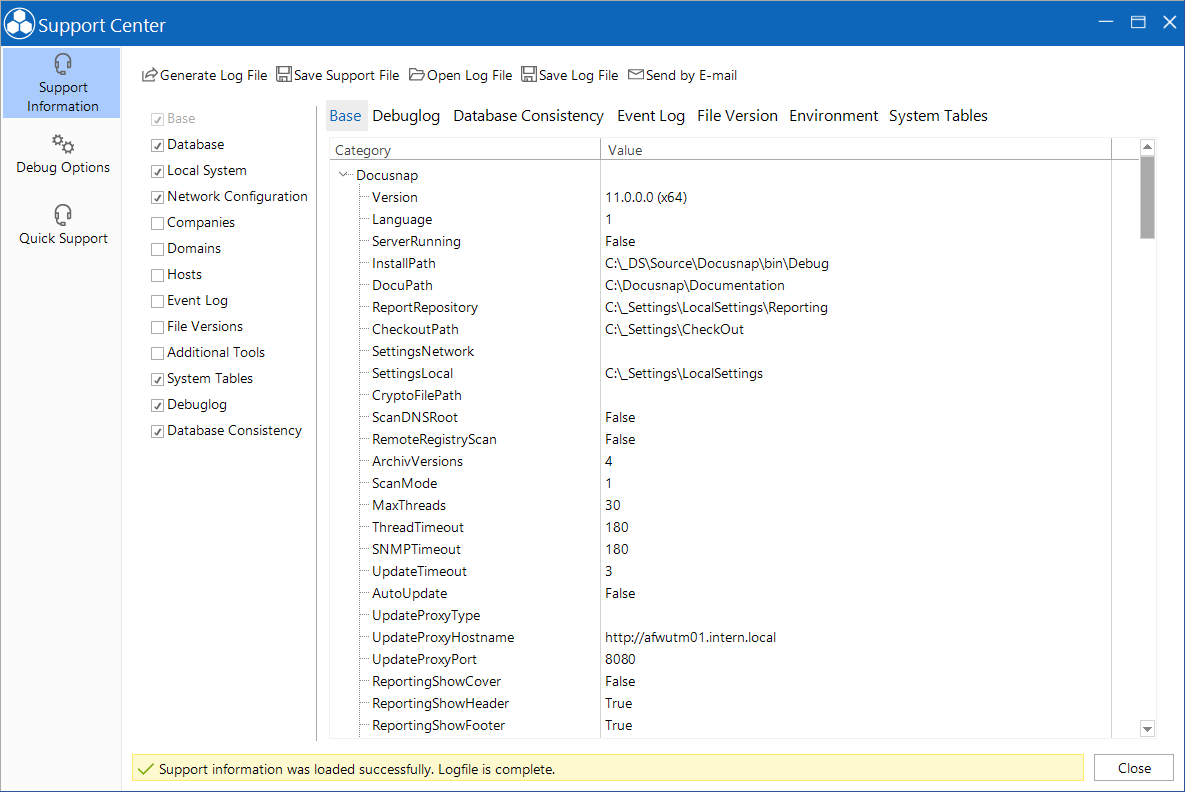
Task: Switch to the System Tables tab
Action: click(938, 116)
